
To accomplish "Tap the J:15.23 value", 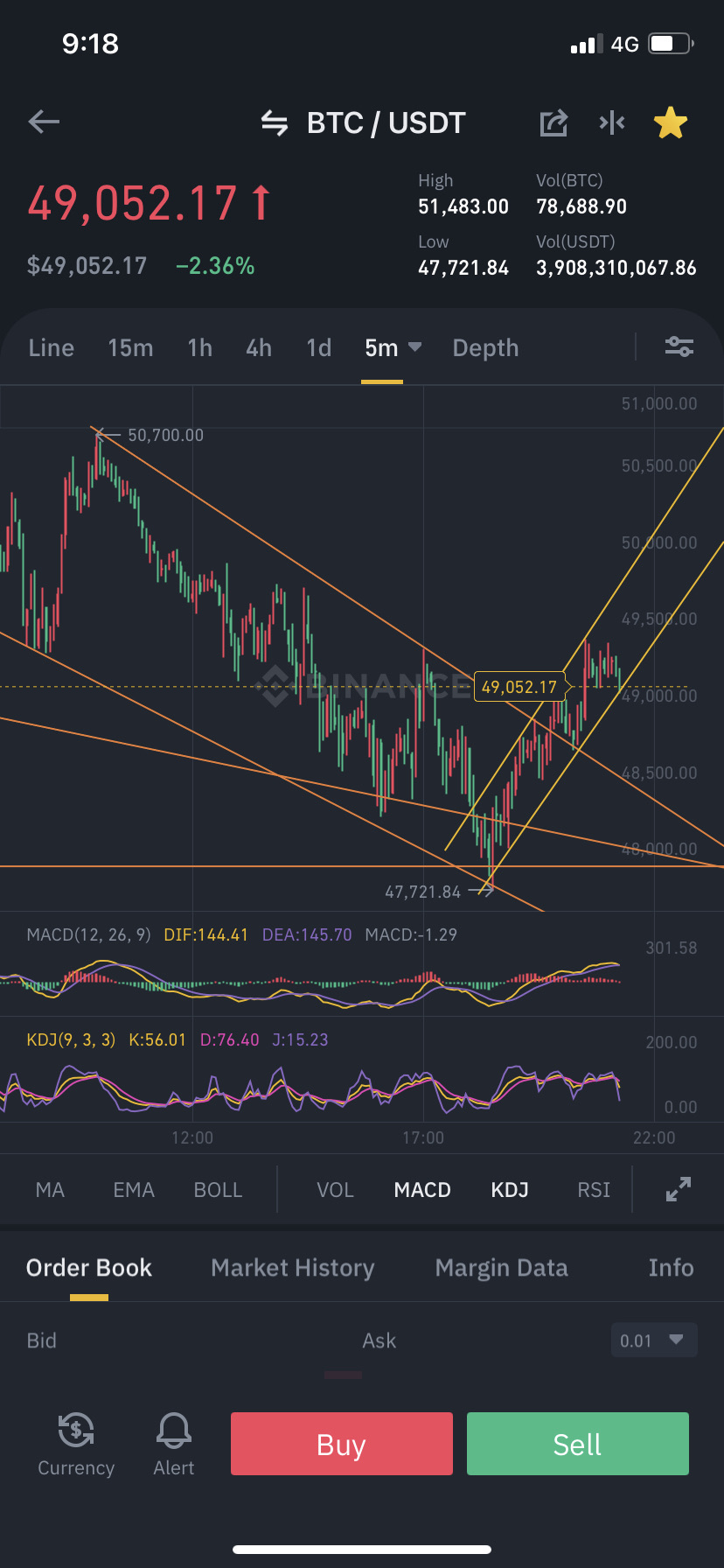I will [300, 1039].
